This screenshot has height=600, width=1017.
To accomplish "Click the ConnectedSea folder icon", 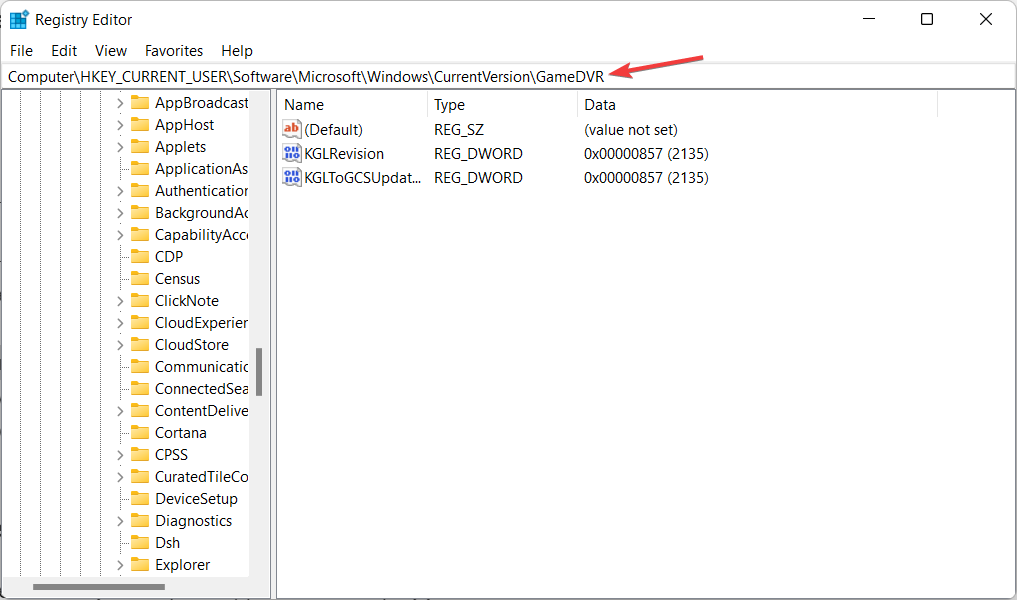I will [x=139, y=389].
